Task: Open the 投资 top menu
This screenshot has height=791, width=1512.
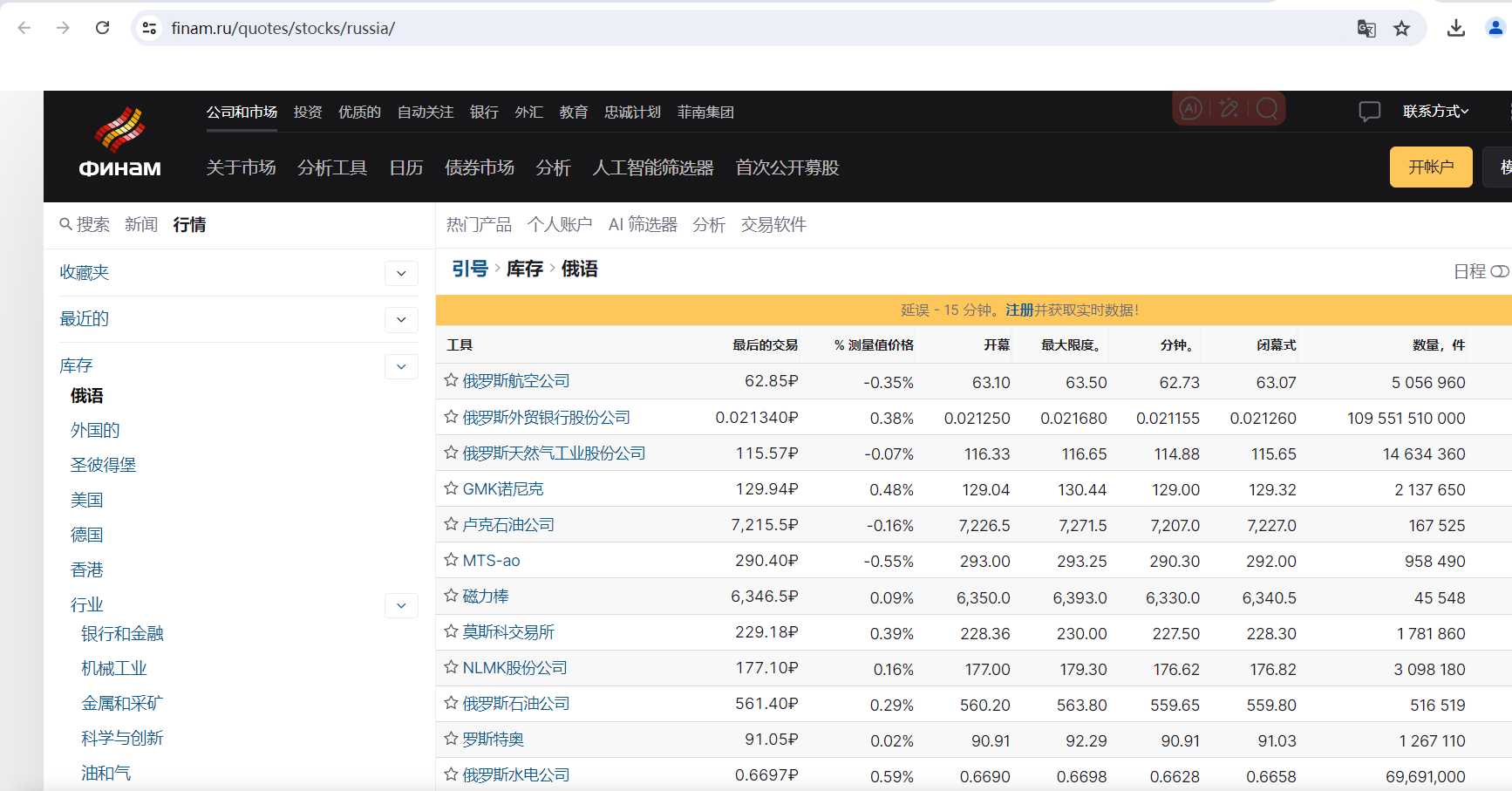Action: [308, 112]
